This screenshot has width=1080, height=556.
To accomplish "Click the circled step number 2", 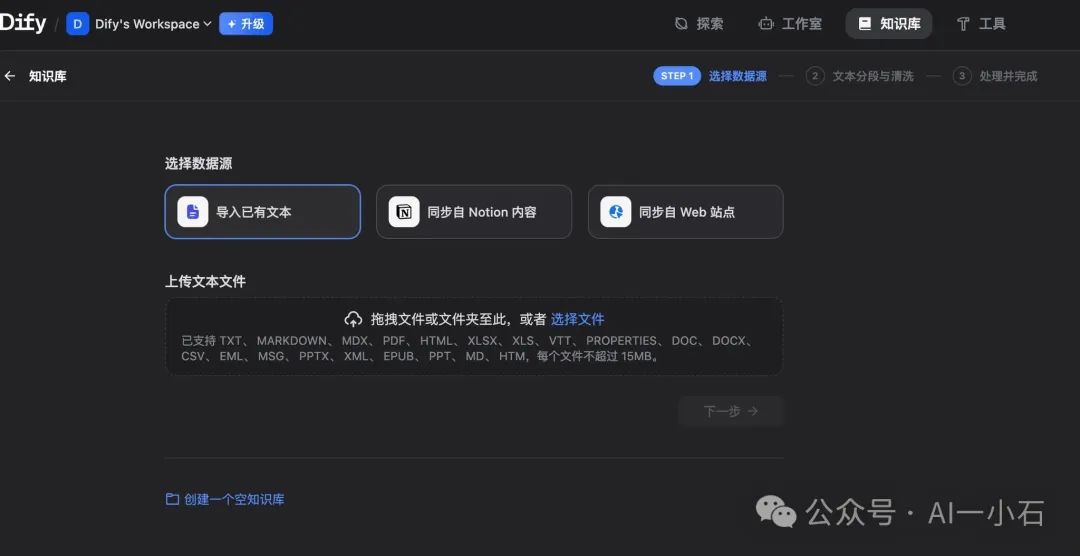I will click(x=815, y=76).
